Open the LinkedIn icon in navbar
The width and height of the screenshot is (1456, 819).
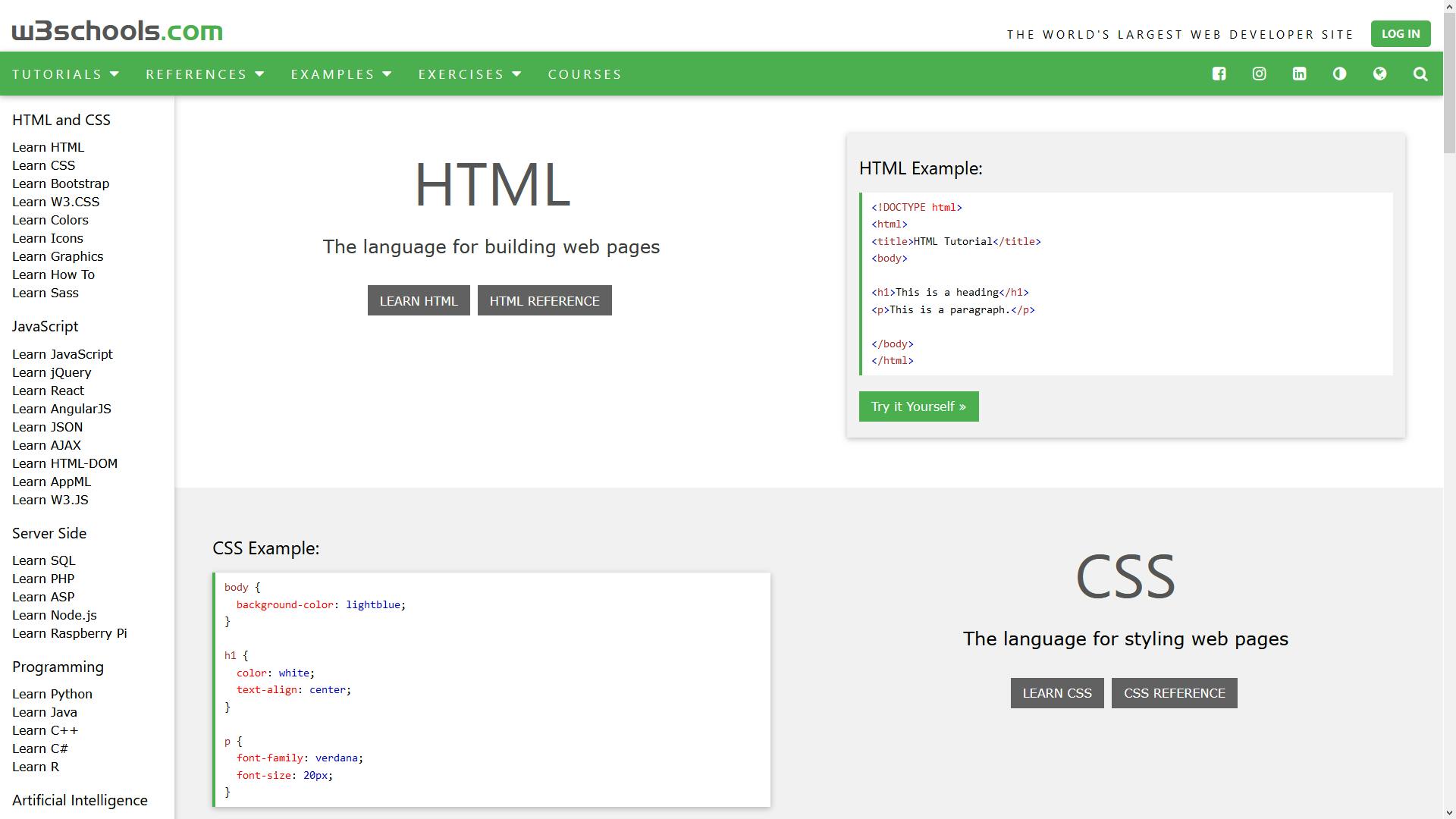tap(1299, 74)
